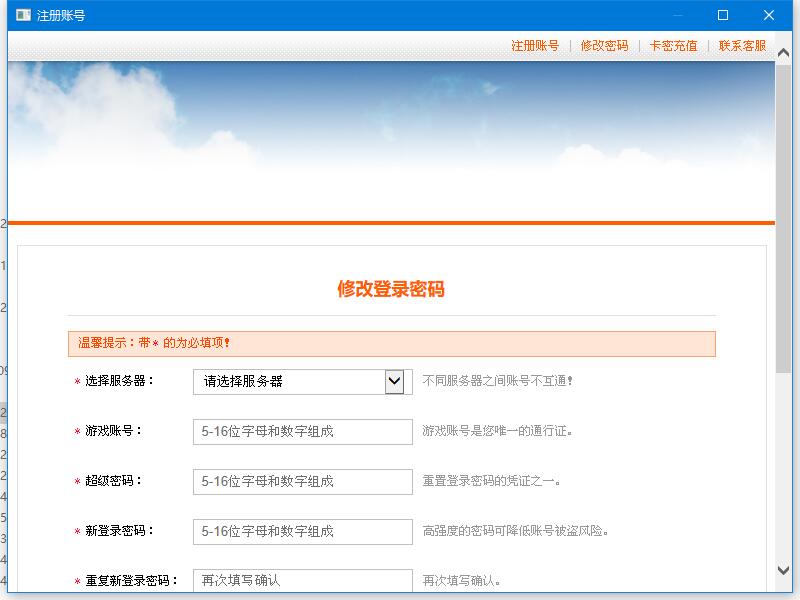This screenshot has width=800, height=600.
Task: Click into the 新登录密码 field
Action: [303, 532]
